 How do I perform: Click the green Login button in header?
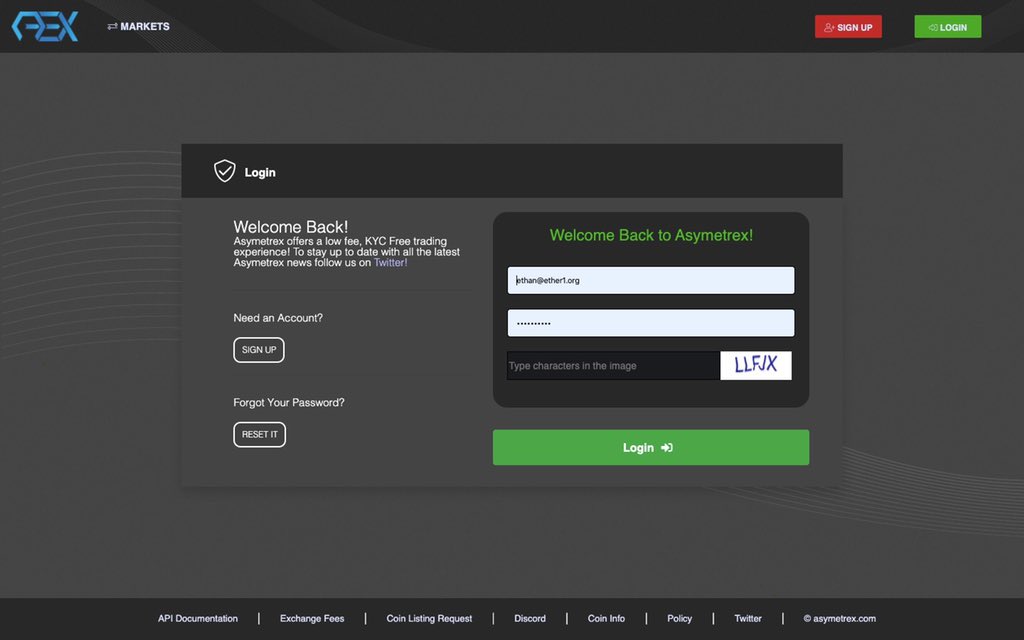(947, 27)
